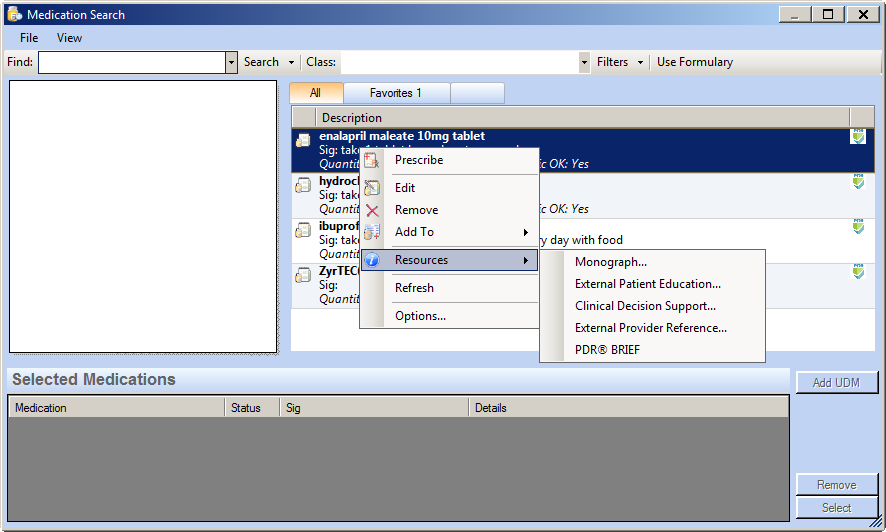Switch to the Favorites 1 tab

pos(396,93)
